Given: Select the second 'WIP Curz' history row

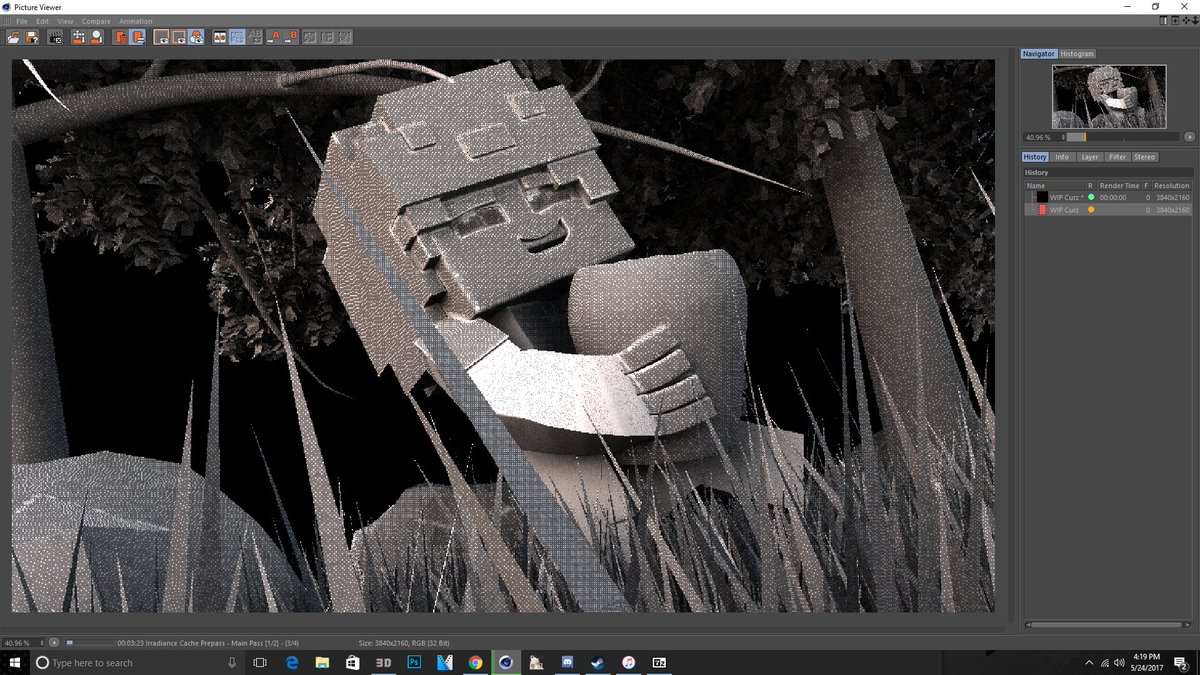Looking at the screenshot, I should (x=1107, y=210).
